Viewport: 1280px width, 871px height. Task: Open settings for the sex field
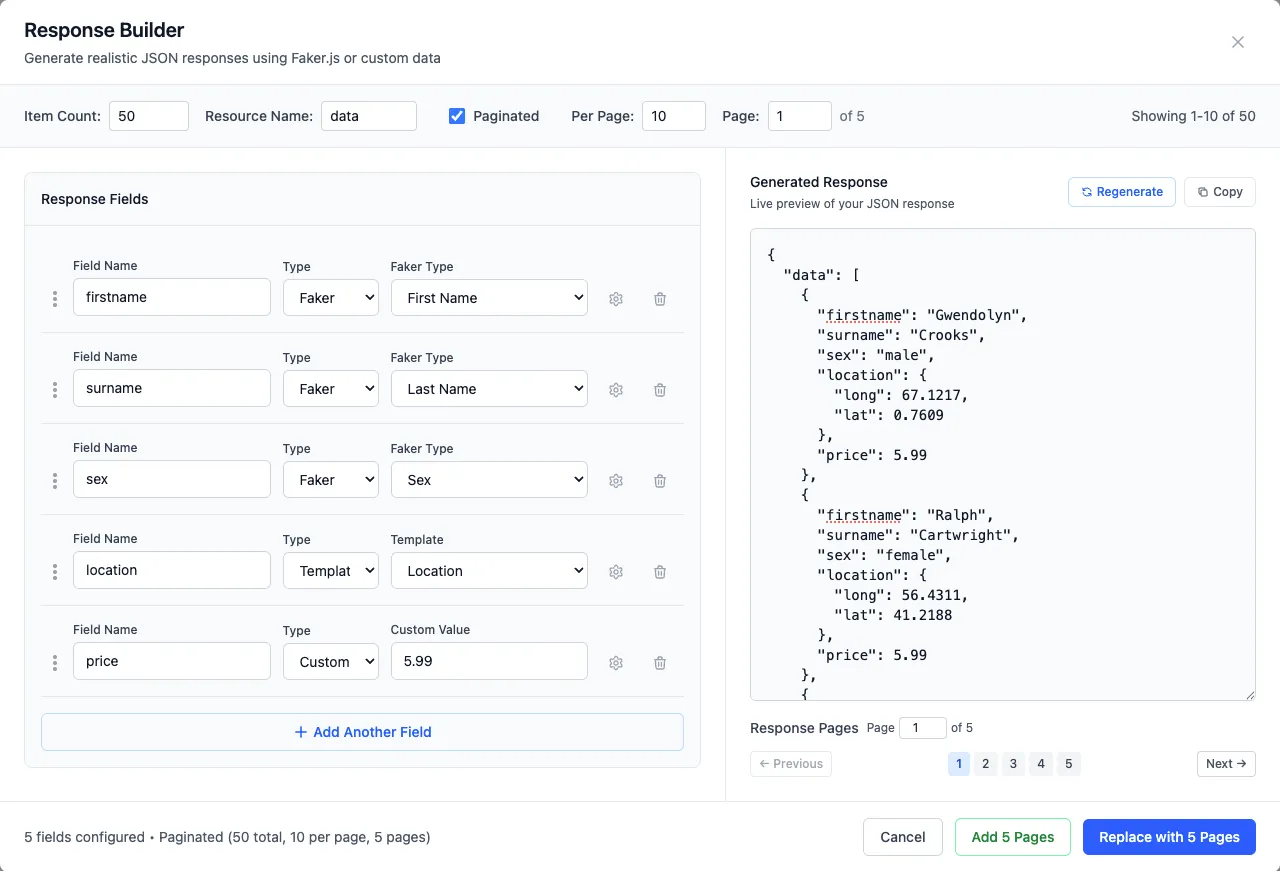(616, 480)
